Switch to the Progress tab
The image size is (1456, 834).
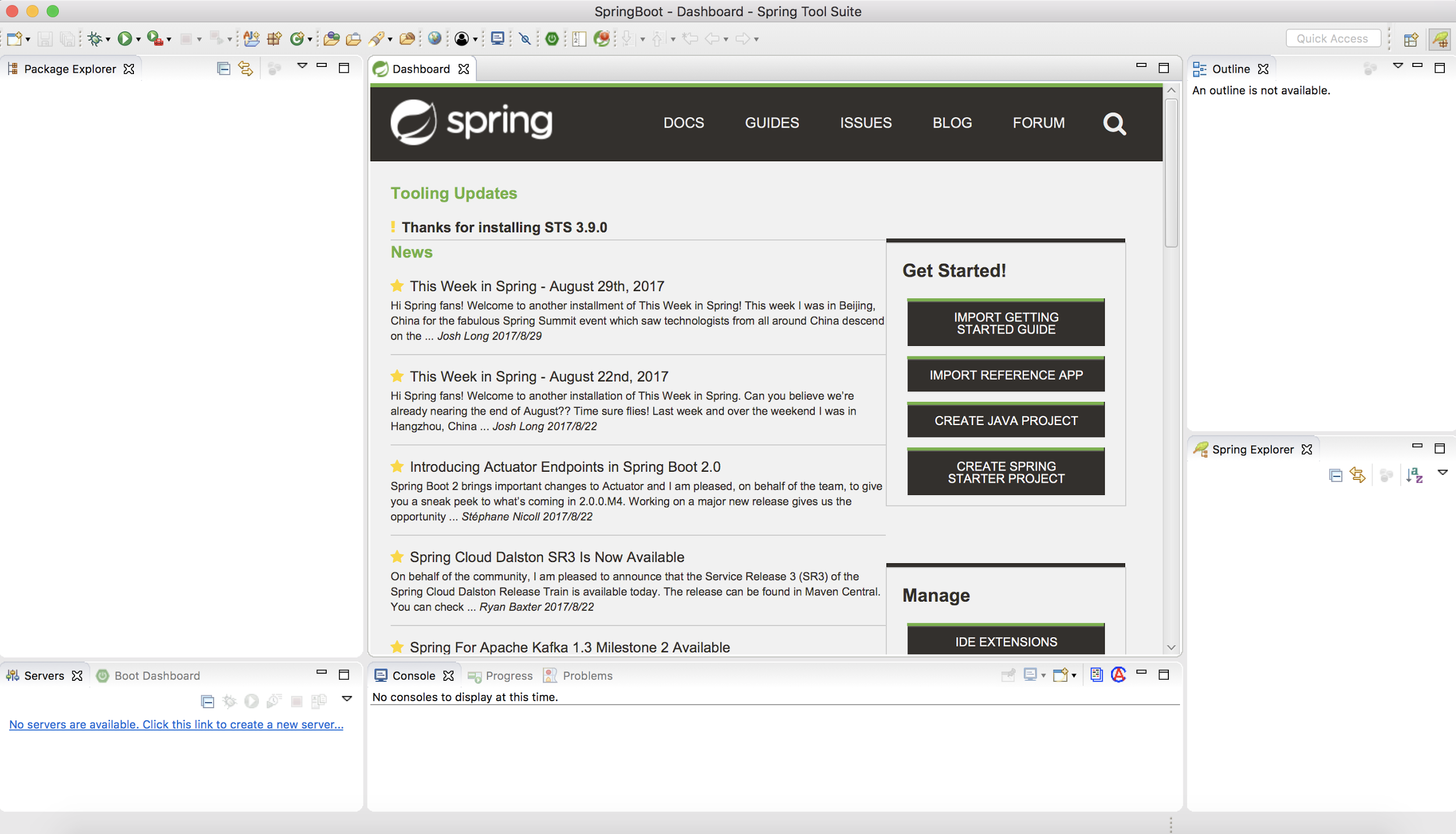pos(501,676)
